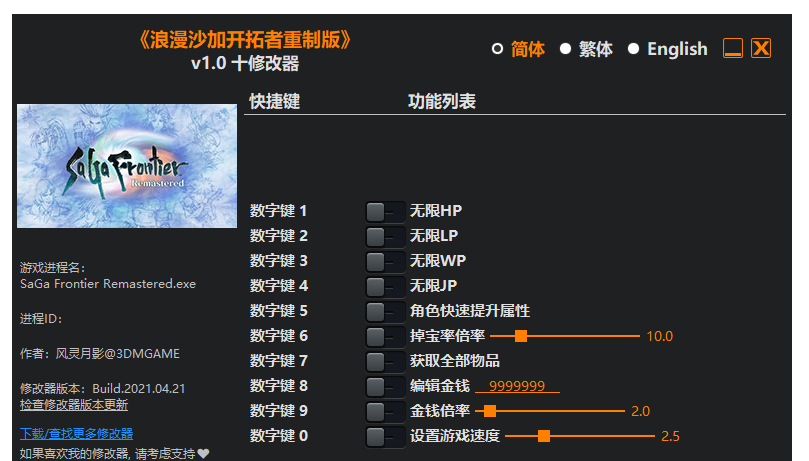Click the 功能列表 column header

coord(442,102)
